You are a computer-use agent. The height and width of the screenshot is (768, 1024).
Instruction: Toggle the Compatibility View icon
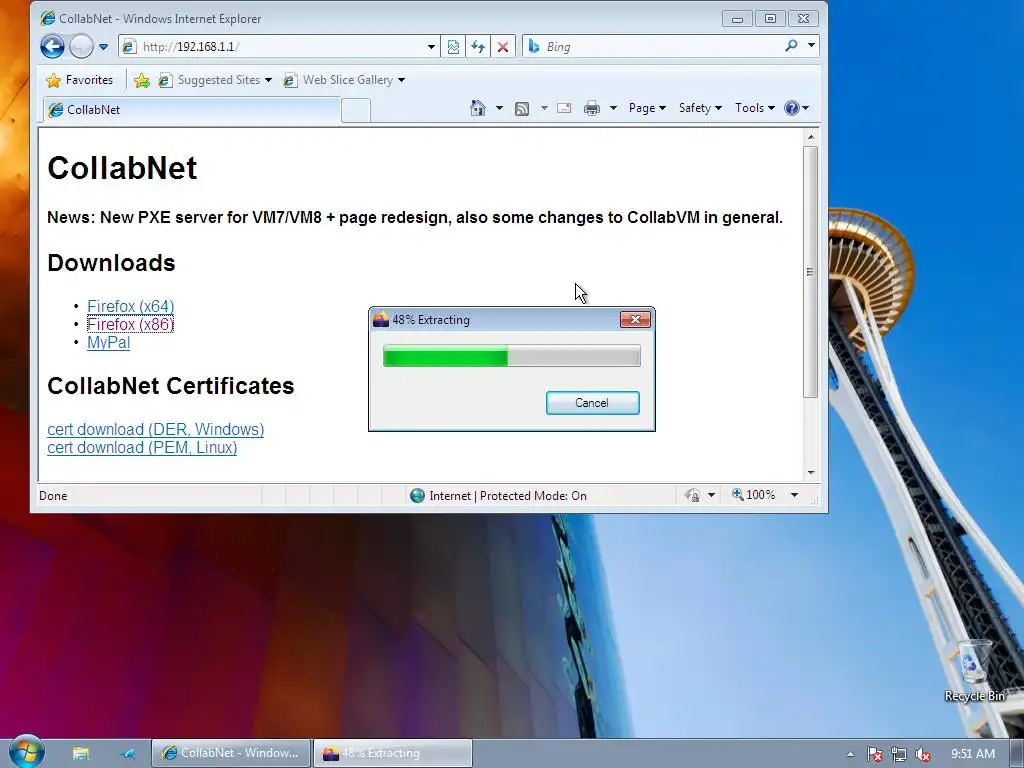[453, 47]
